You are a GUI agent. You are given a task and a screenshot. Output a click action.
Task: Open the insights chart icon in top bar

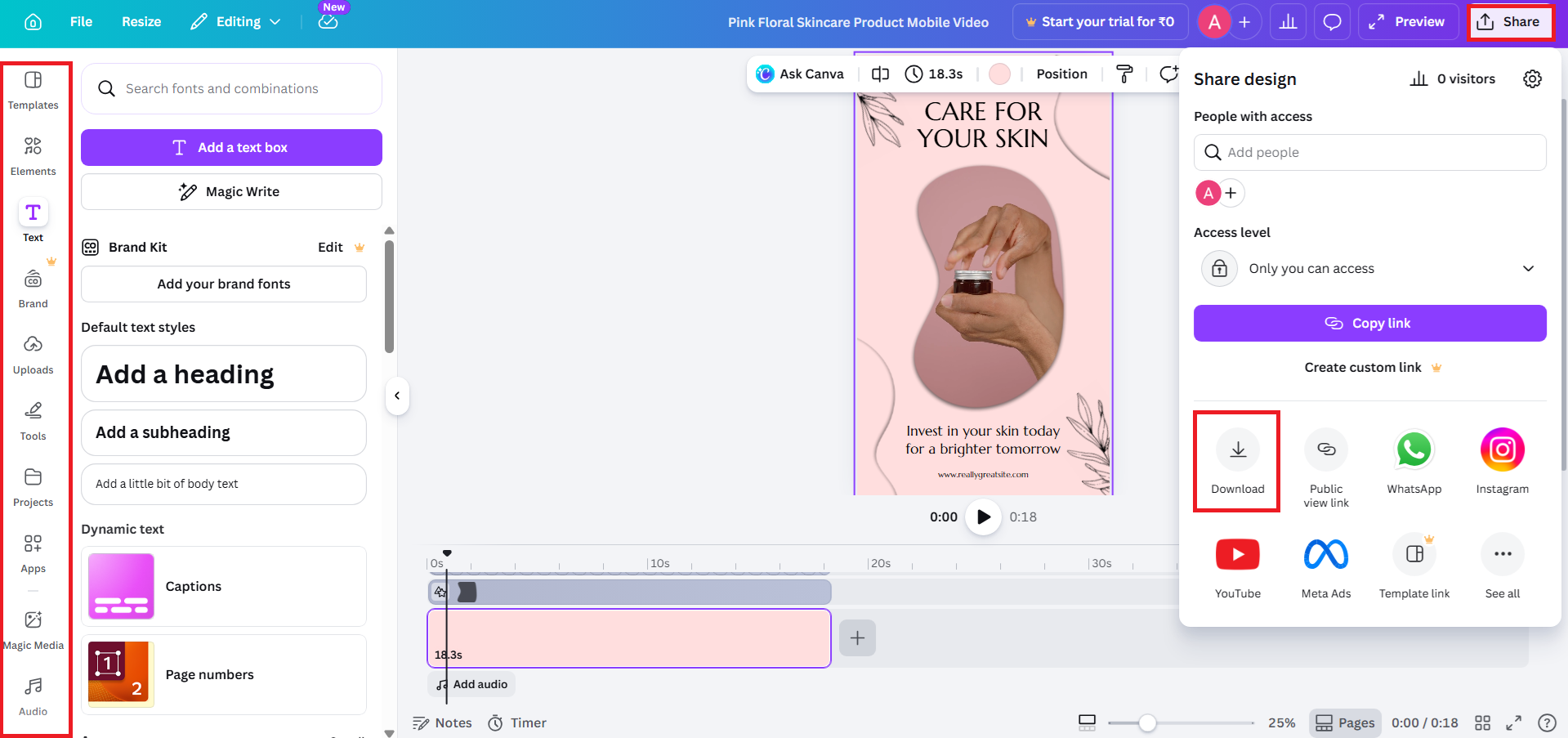[1288, 22]
